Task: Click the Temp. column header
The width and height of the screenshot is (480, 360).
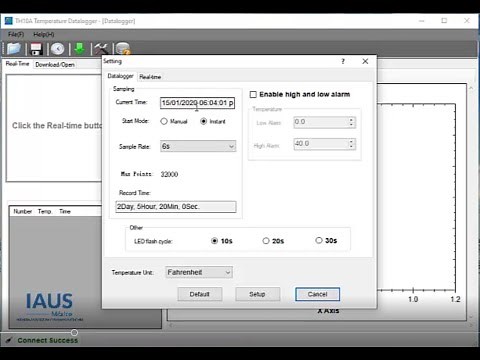Action: [45, 211]
